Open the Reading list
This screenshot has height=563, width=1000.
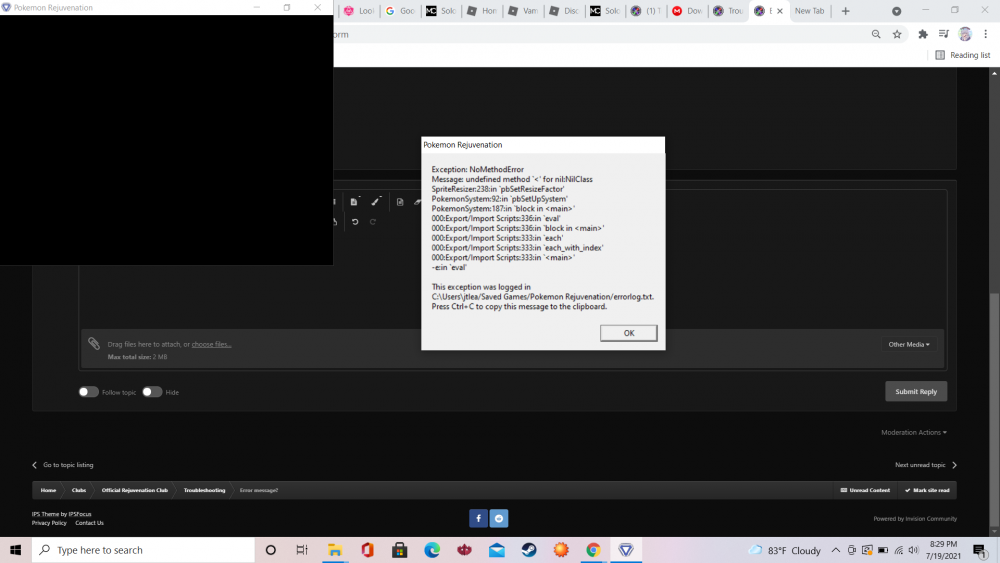pyautogui.click(x=962, y=55)
